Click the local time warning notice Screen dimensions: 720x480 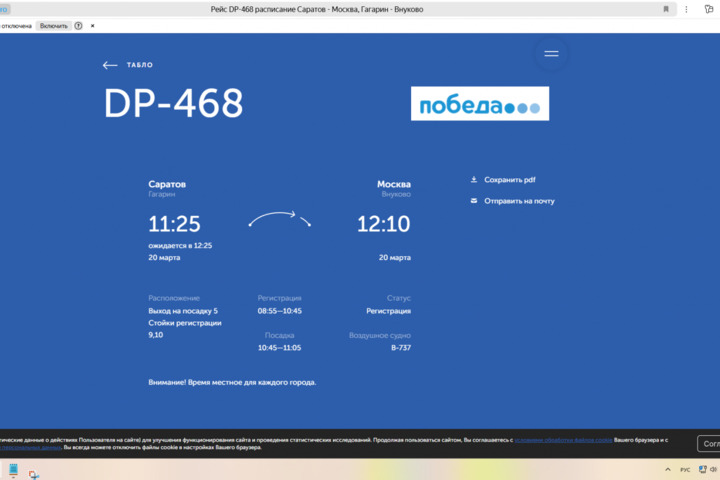tap(232, 382)
